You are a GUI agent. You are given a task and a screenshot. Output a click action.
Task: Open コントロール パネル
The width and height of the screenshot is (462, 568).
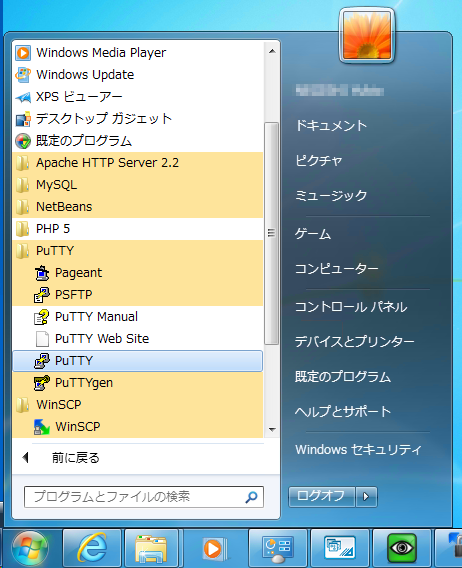tap(351, 307)
